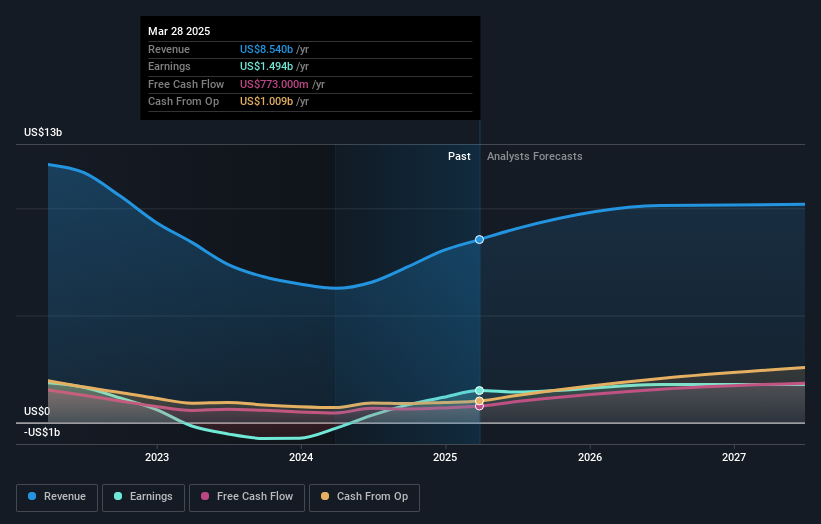Screen dimensions: 821x524
Task: Click the US$1.009b cash from op value
Action: 267,102
